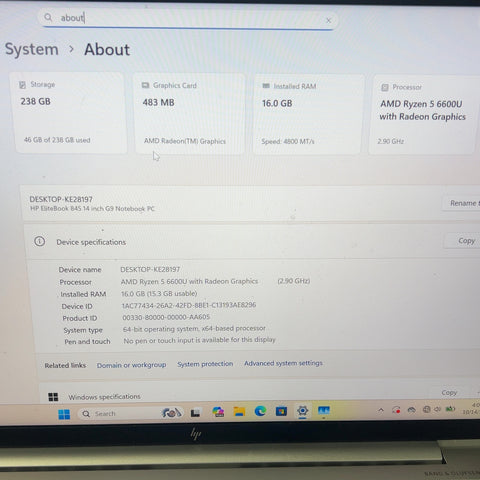
Task: Open the volume speaker tray icon
Action: coord(438,409)
